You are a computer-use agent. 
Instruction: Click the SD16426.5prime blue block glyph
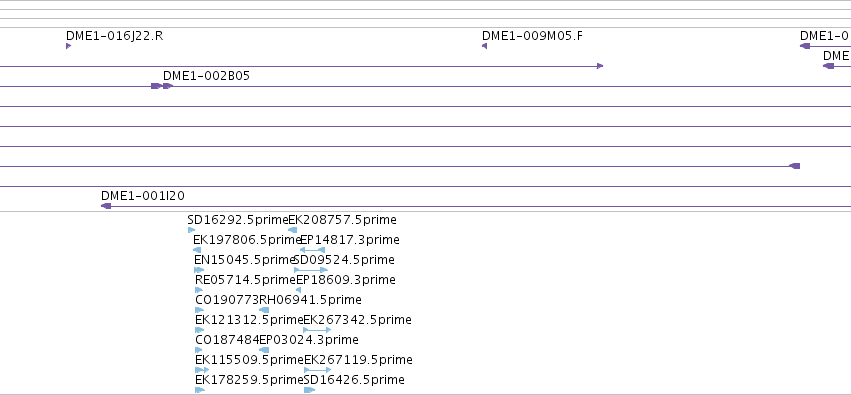[x=309, y=390]
